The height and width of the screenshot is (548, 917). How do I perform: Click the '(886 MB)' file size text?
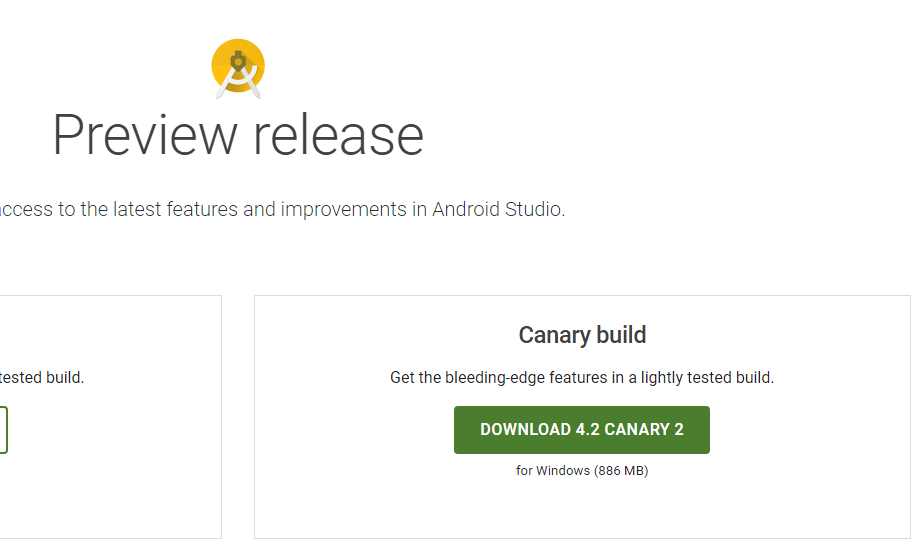[621, 471]
